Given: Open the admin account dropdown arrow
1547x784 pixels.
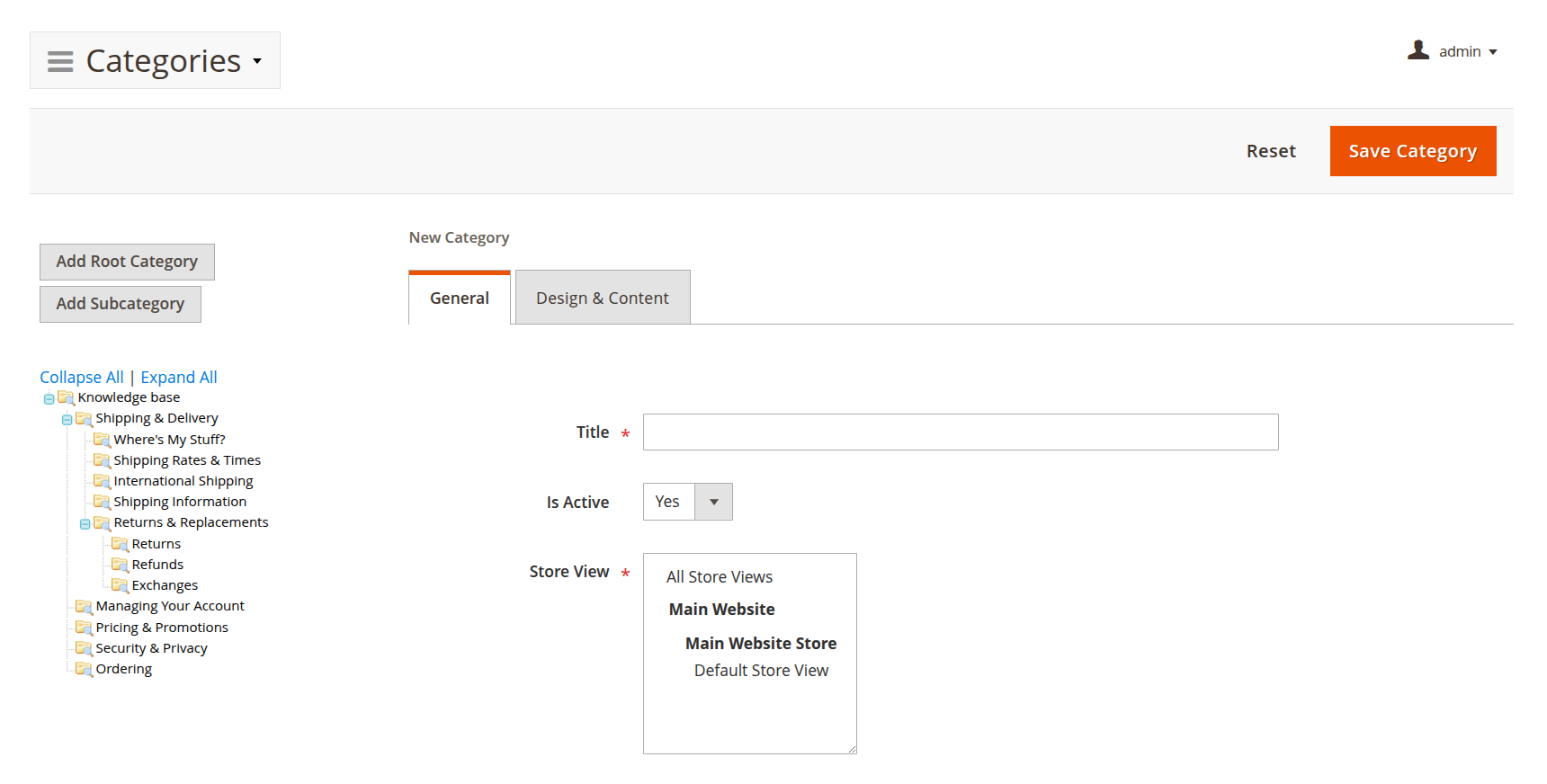Looking at the screenshot, I should pos(1493,52).
